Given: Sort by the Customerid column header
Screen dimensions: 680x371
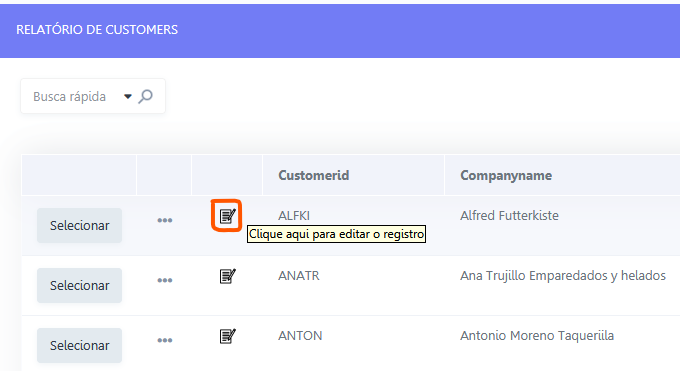Looking at the screenshot, I should pyautogui.click(x=314, y=175).
